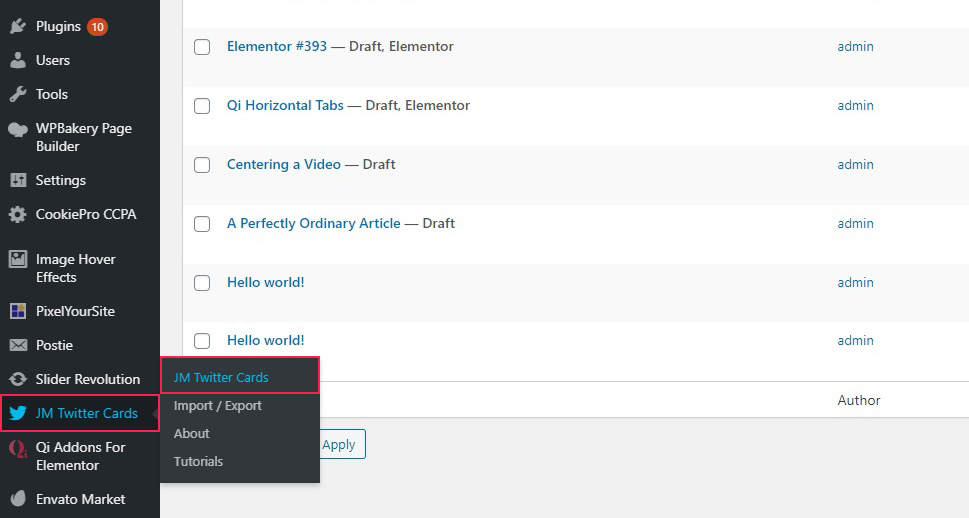Click the Users person icon
969x518 pixels.
coord(18,60)
